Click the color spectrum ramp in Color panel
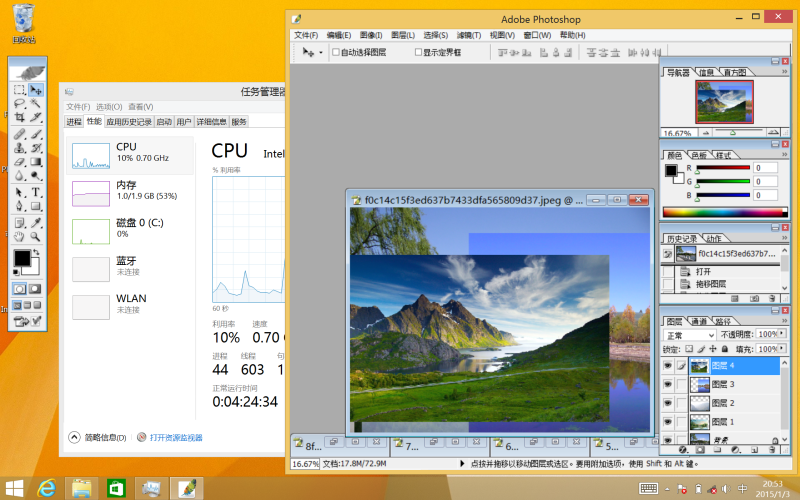The image size is (800, 500). click(725, 212)
